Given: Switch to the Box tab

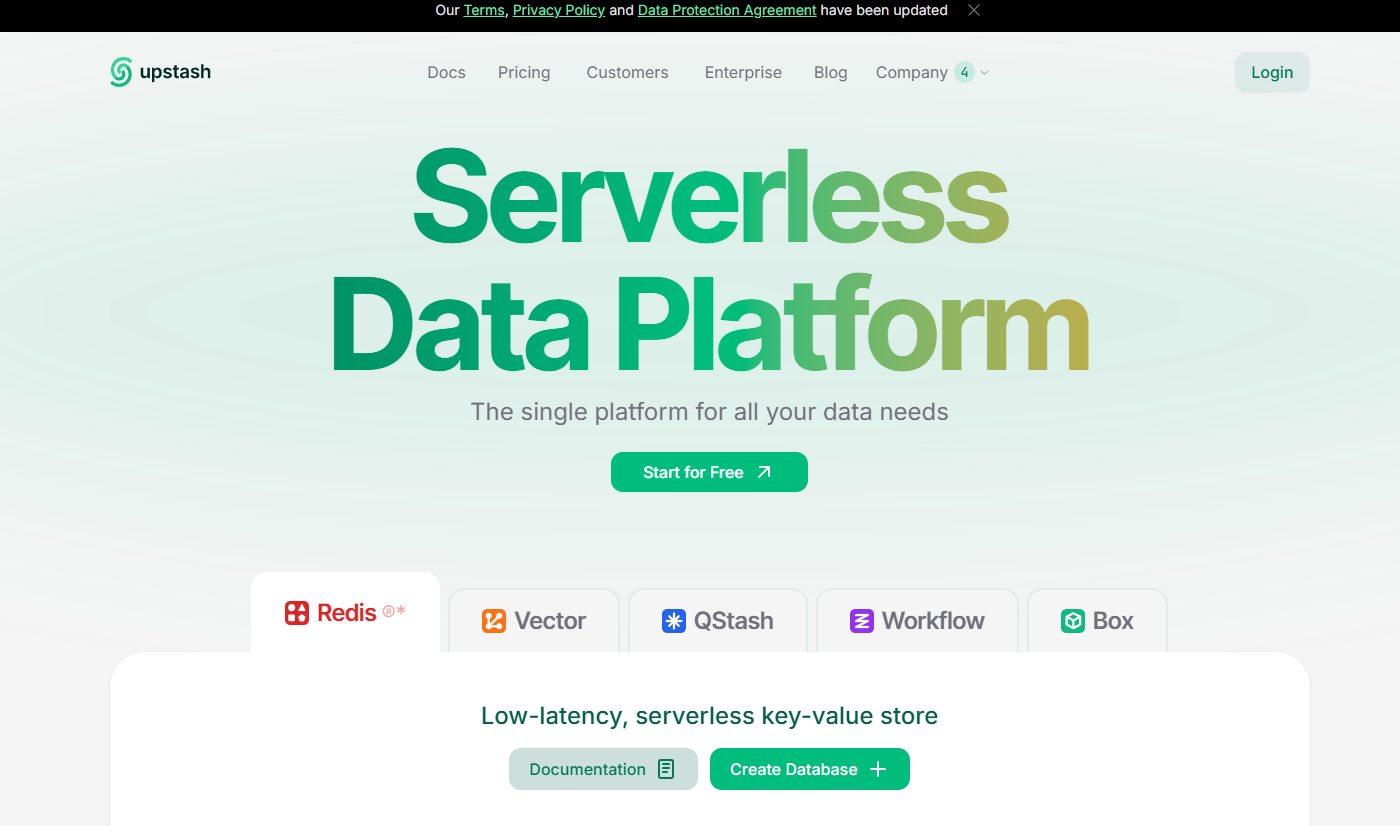Looking at the screenshot, I should tap(1097, 620).
